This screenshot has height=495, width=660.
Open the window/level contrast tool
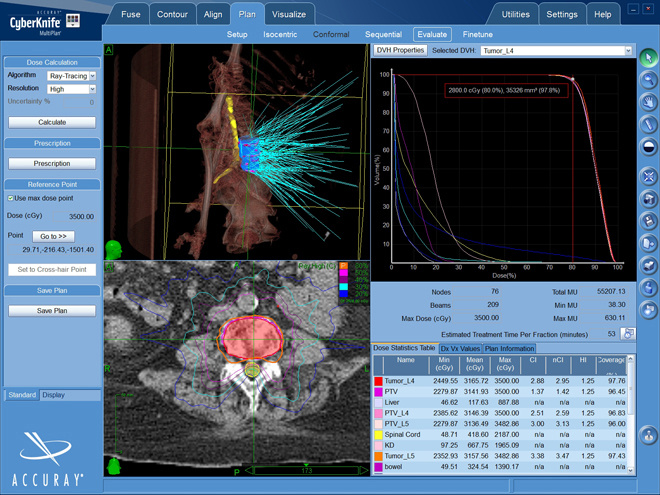(x=649, y=147)
